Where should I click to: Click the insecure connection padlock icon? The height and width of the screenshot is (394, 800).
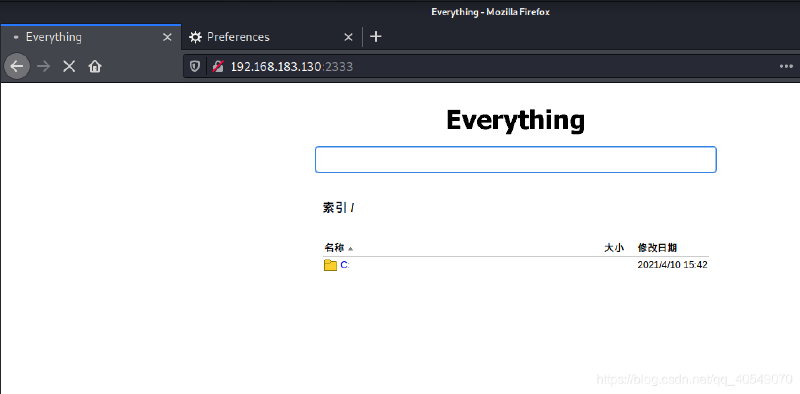coord(218,66)
